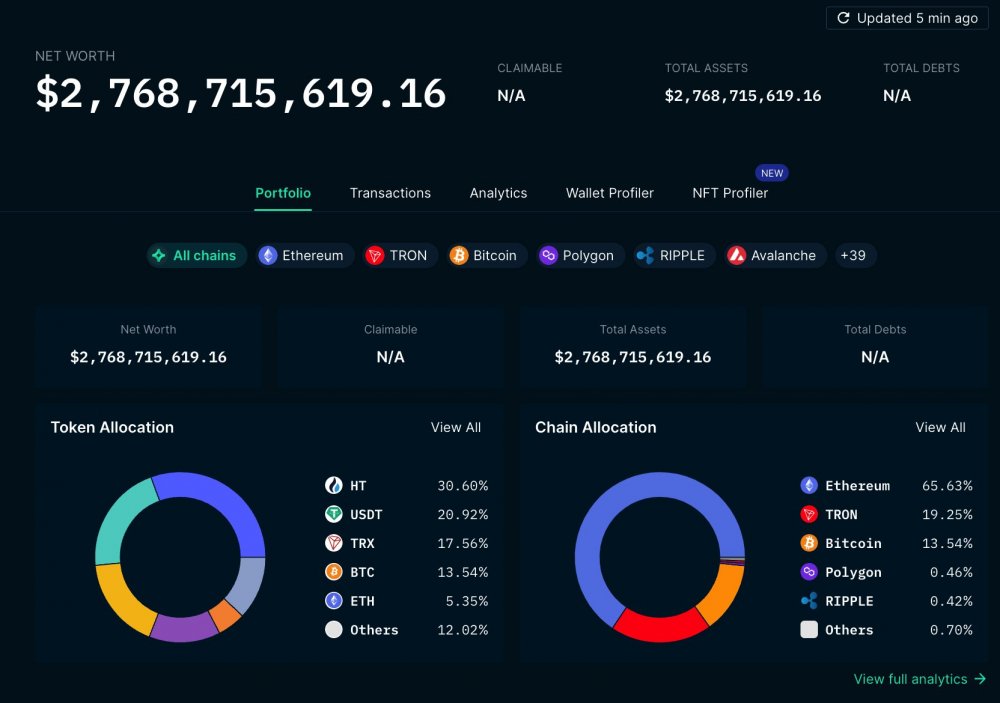Image resolution: width=1000 pixels, height=703 pixels.
Task: Click the Total Debts summary card
Action: point(875,345)
